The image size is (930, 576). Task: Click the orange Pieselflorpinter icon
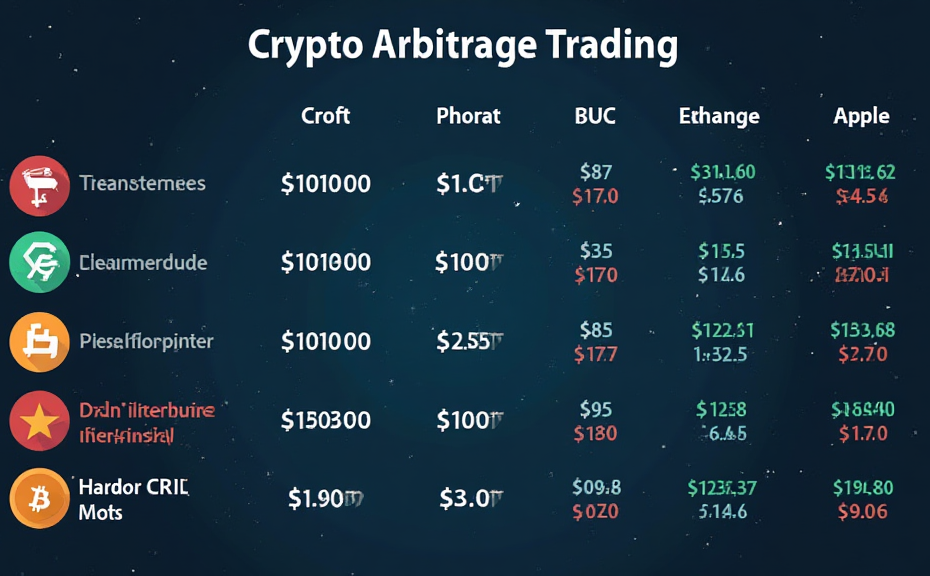click(39, 342)
